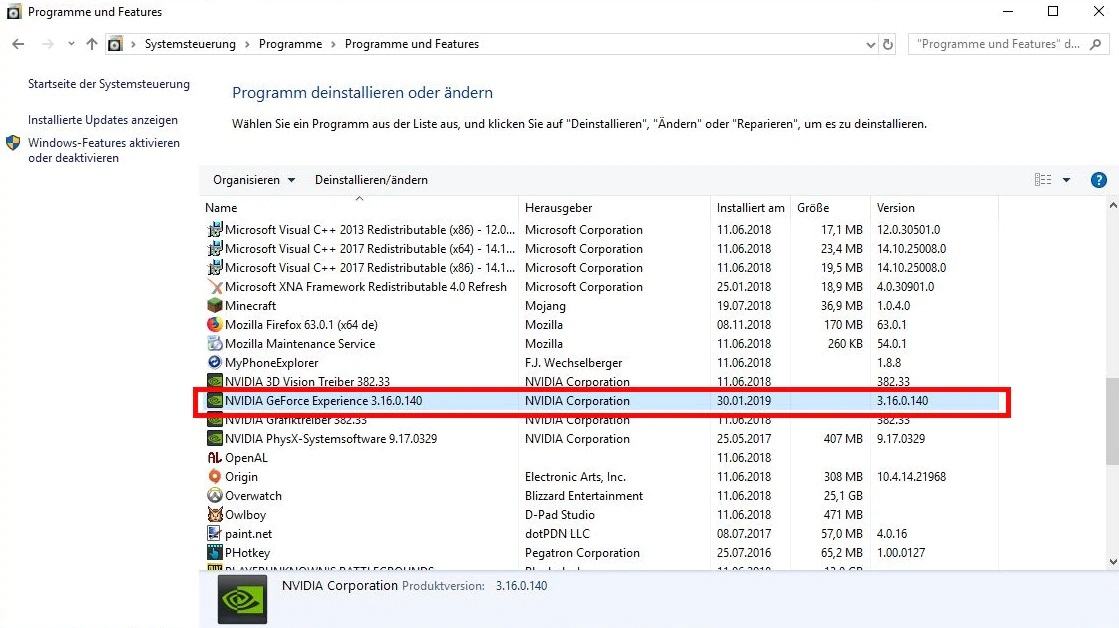Click NVIDIA PhysX-Systemsoftware icon
Screen dimensions: 1119x628
[214, 438]
